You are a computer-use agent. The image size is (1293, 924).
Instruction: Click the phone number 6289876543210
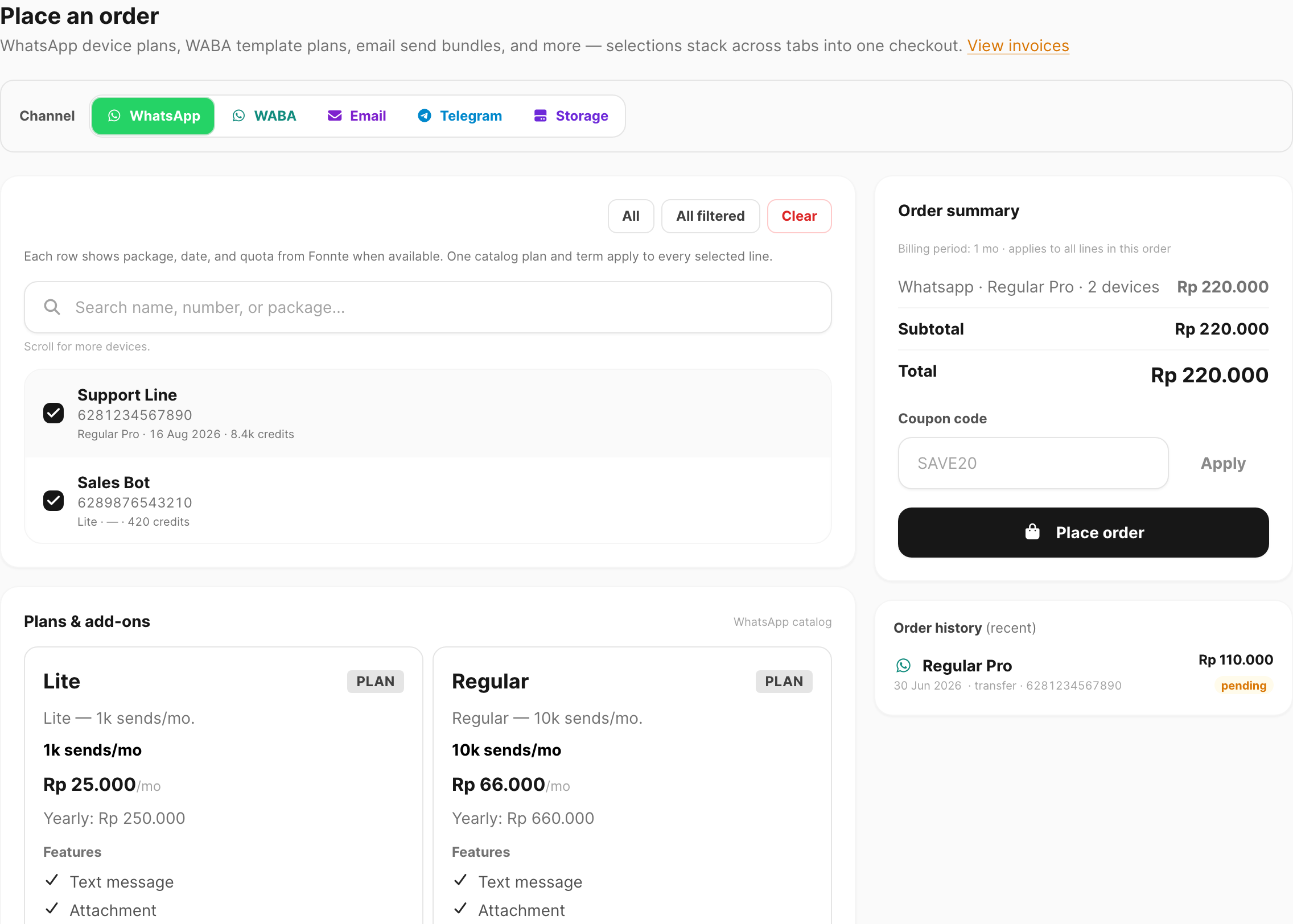135,502
